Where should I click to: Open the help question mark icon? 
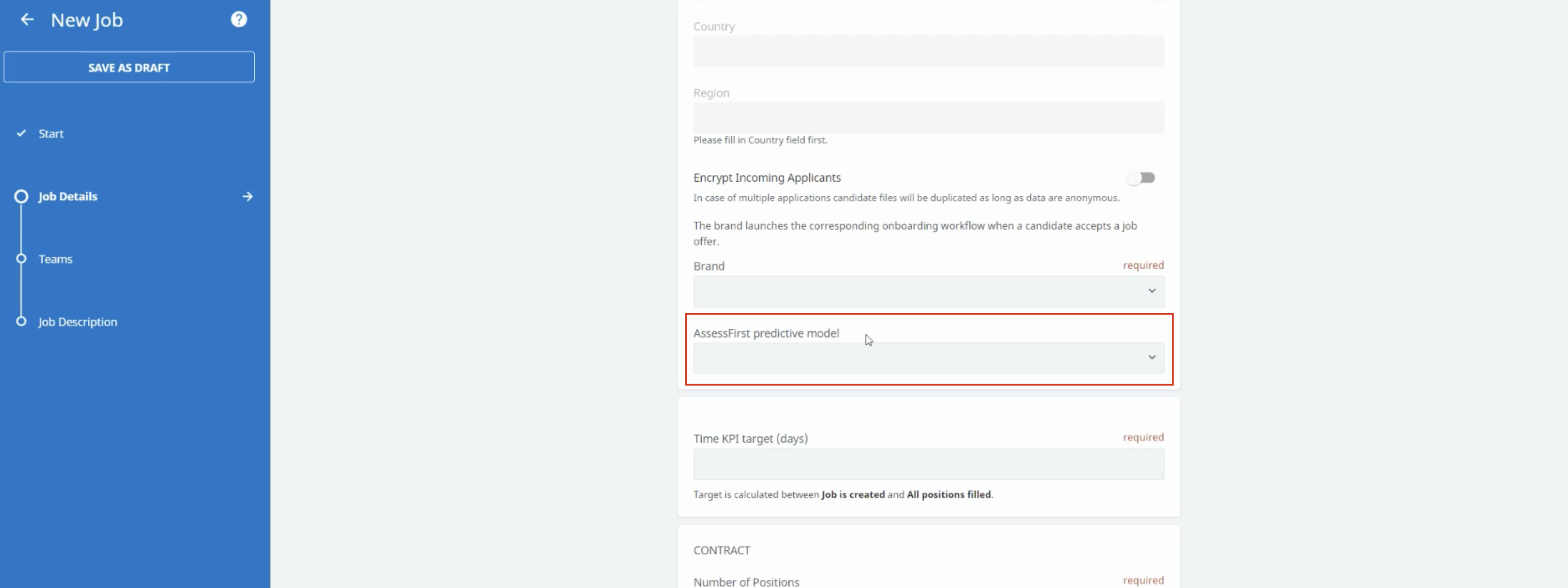(239, 19)
